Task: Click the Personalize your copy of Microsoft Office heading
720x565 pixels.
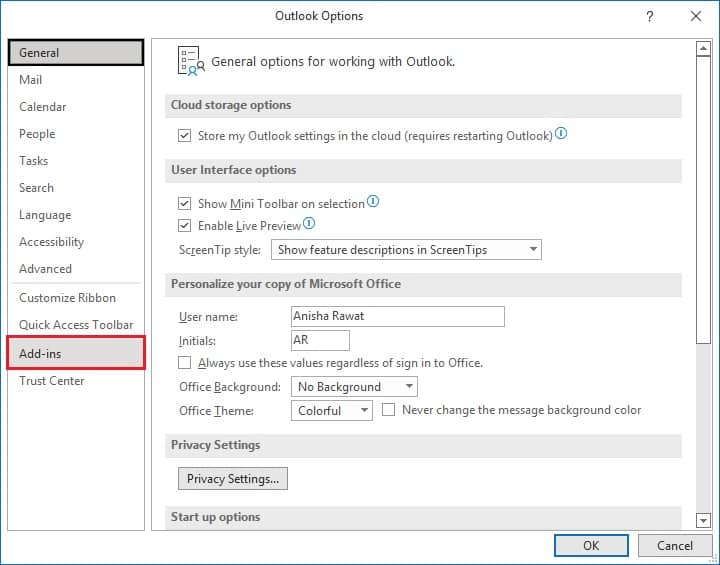Action: pyautogui.click(x=286, y=284)
